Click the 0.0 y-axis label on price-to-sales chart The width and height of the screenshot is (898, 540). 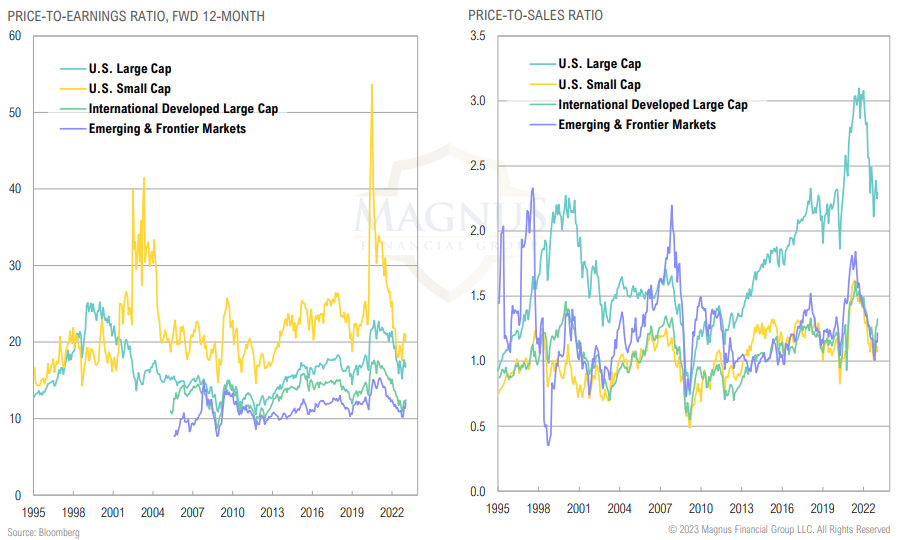(x=477, y=491)
